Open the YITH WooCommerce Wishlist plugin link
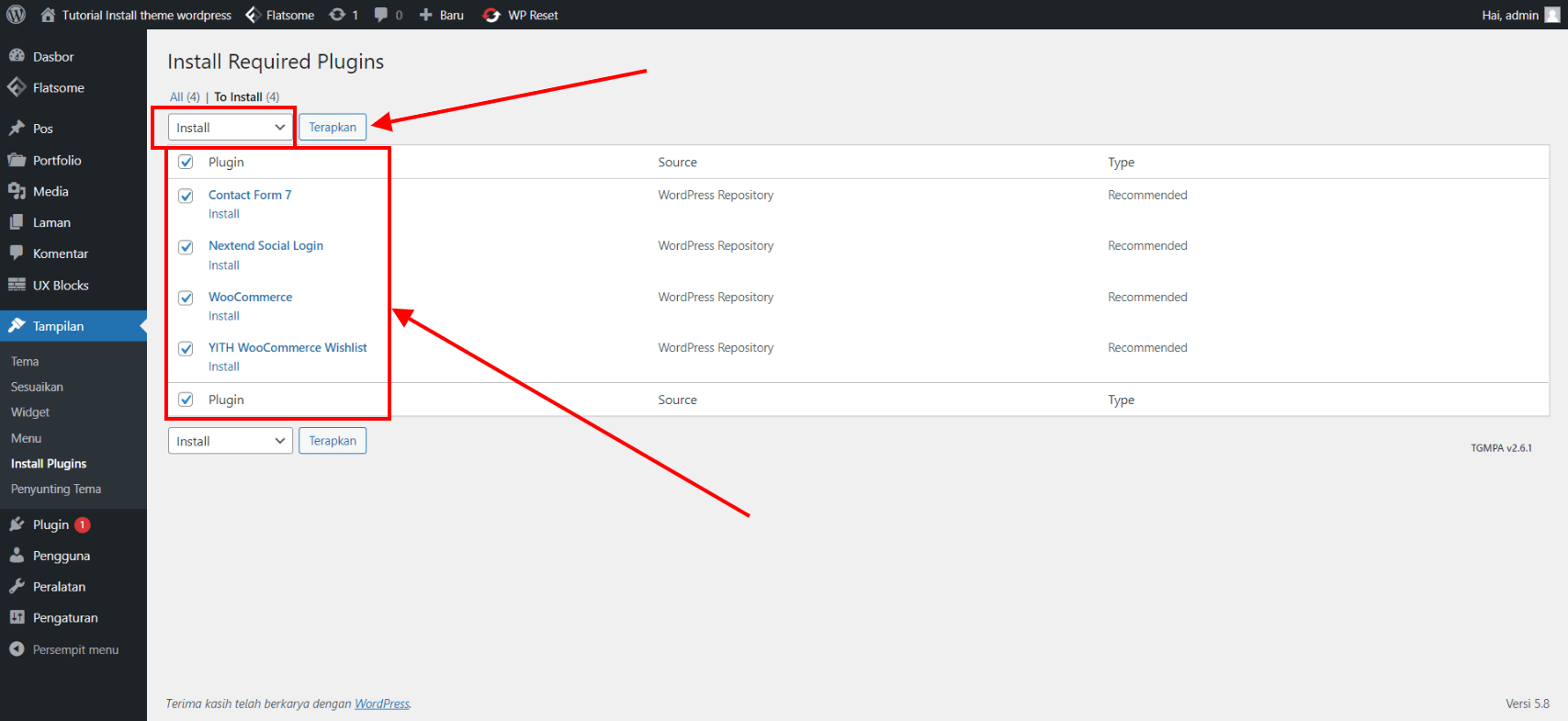1568x721 pixels. pyautogui.click(x=288, y=347)
